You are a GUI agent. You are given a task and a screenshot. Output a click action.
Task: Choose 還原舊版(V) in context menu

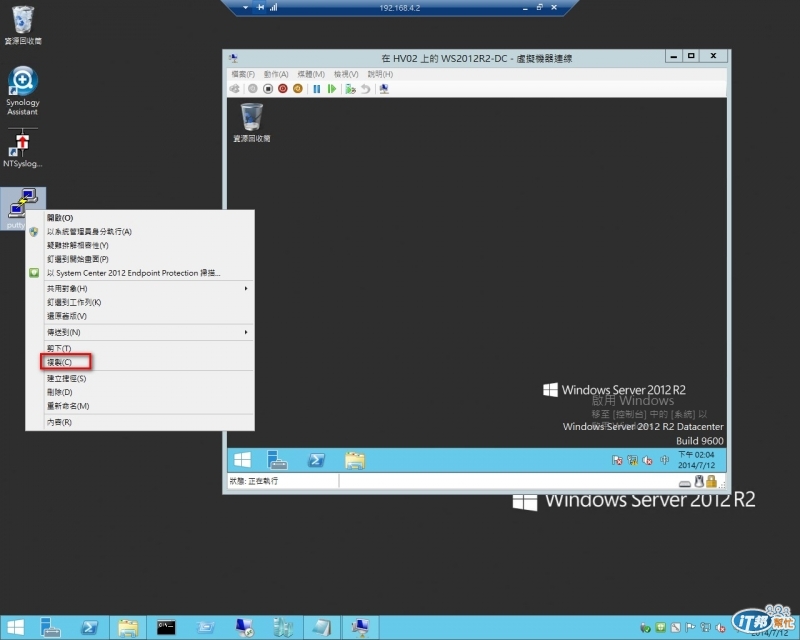point(140,316)
